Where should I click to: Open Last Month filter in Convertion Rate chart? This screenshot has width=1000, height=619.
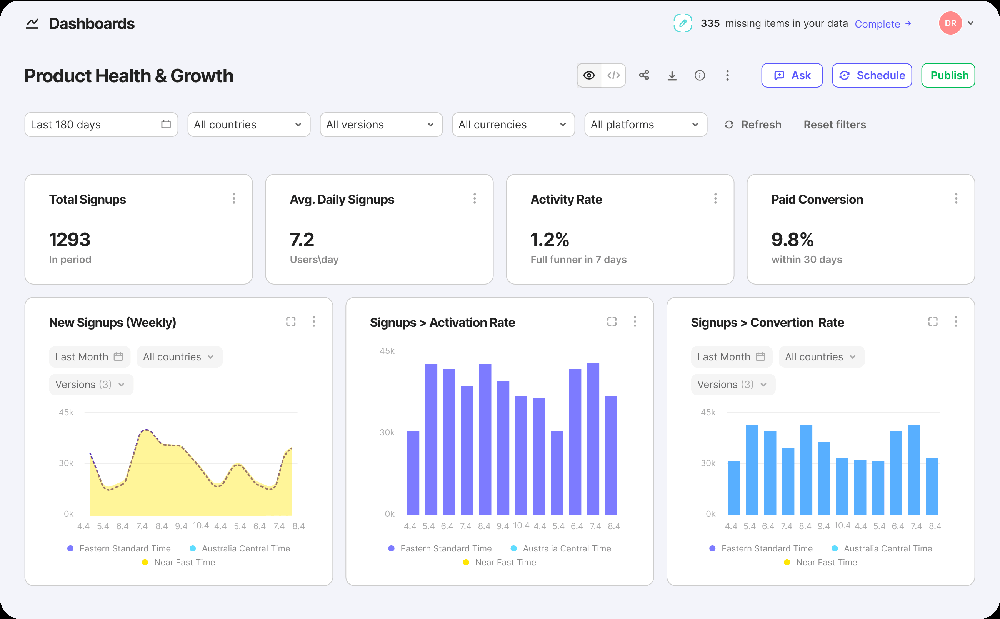732,357
